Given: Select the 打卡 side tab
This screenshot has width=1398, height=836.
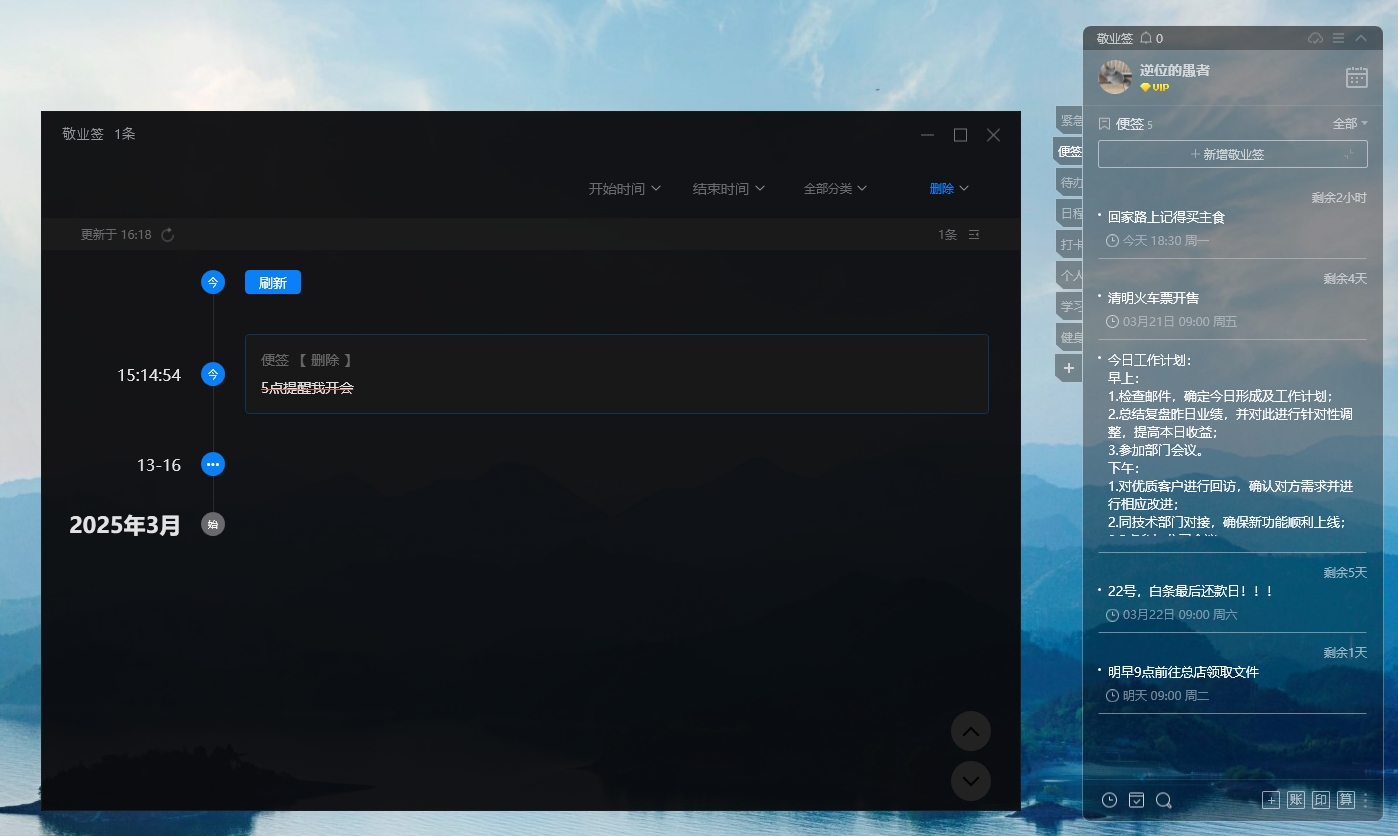Looking at the screenshot, I should coord(1069,244).
